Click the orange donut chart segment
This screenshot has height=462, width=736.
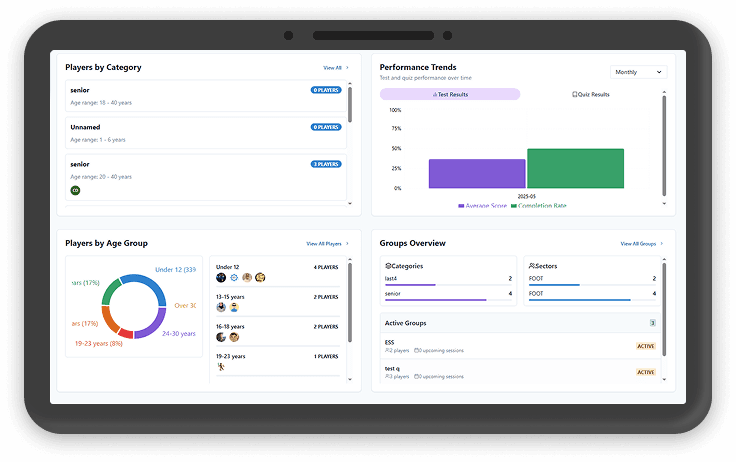[109, 320]
